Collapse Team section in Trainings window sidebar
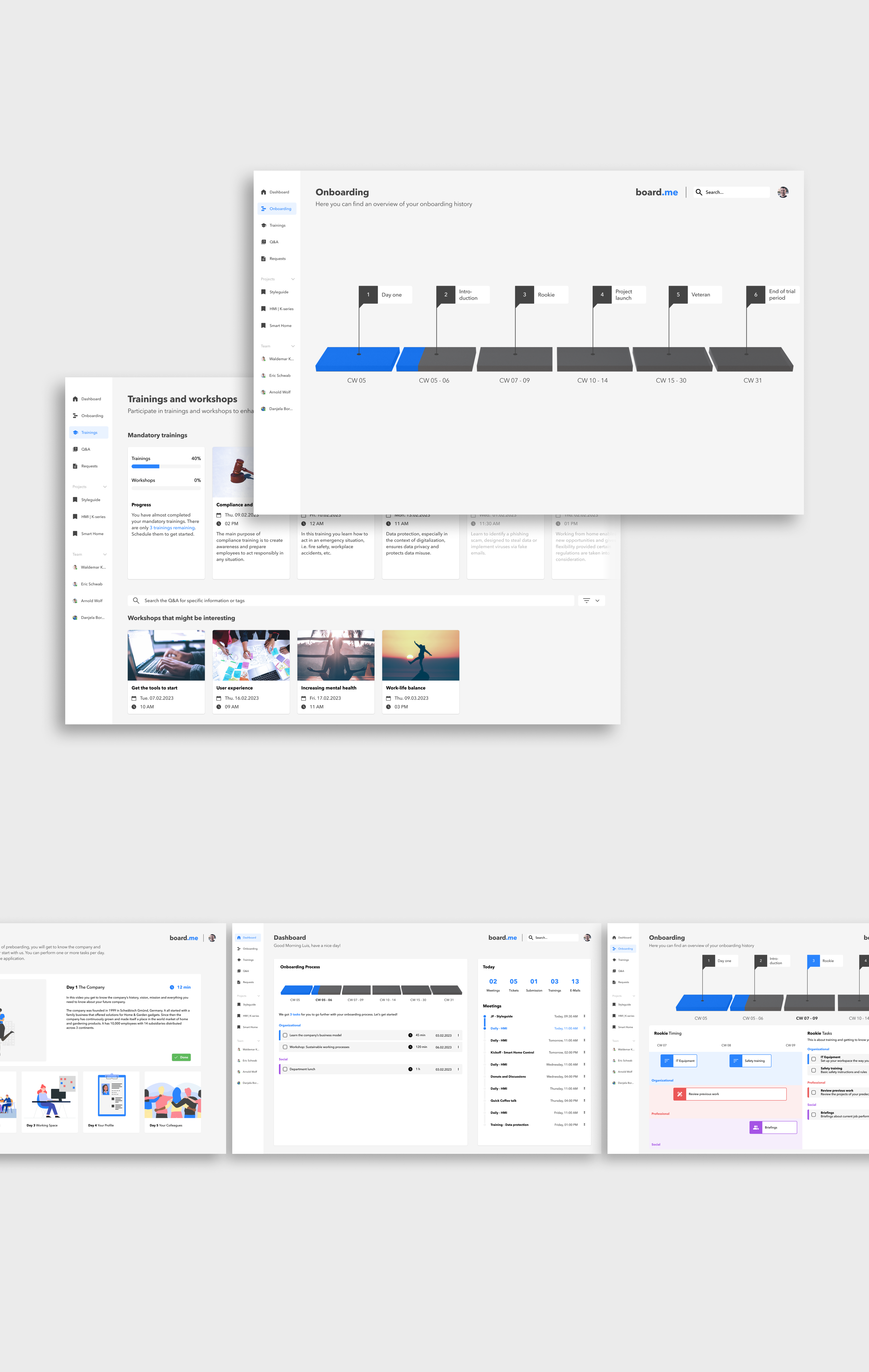Viewport: 869px width, 1372px height. point(105,554)
